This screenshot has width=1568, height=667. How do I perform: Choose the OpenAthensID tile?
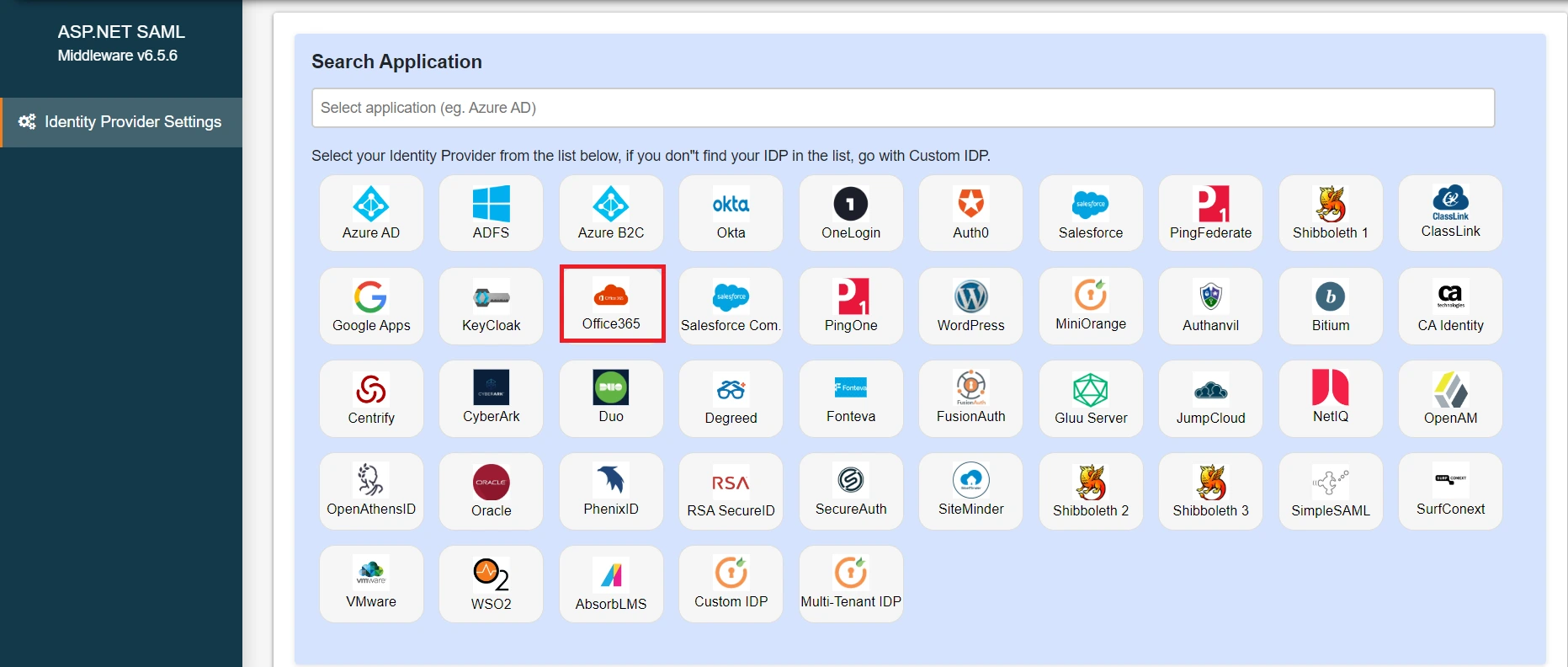(371, 491)
